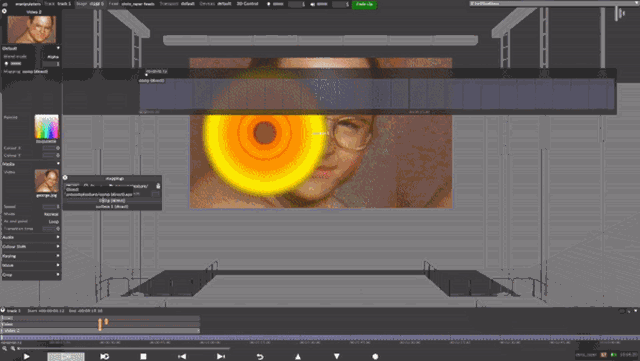Click the Stop transport button
The width and height of the screenshot is (640, 361).
click(143, 357)
